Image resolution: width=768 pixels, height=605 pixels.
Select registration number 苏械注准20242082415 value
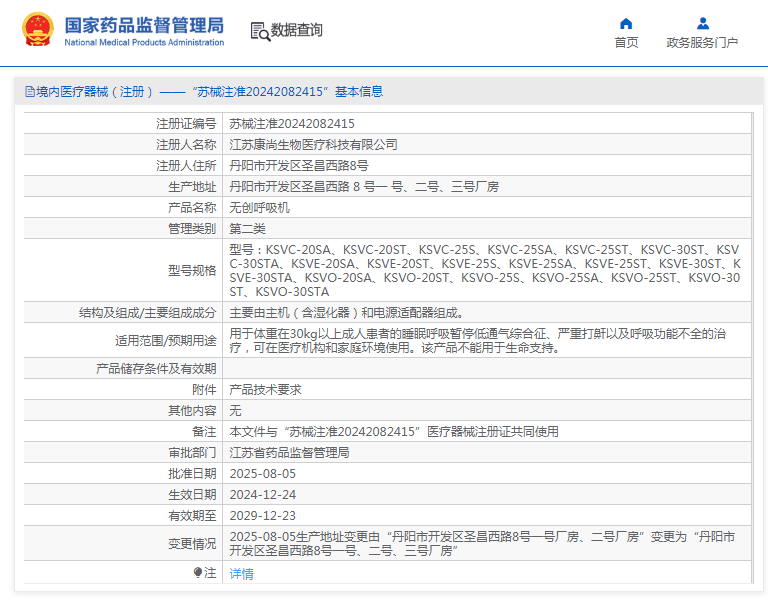click(292, 124)
